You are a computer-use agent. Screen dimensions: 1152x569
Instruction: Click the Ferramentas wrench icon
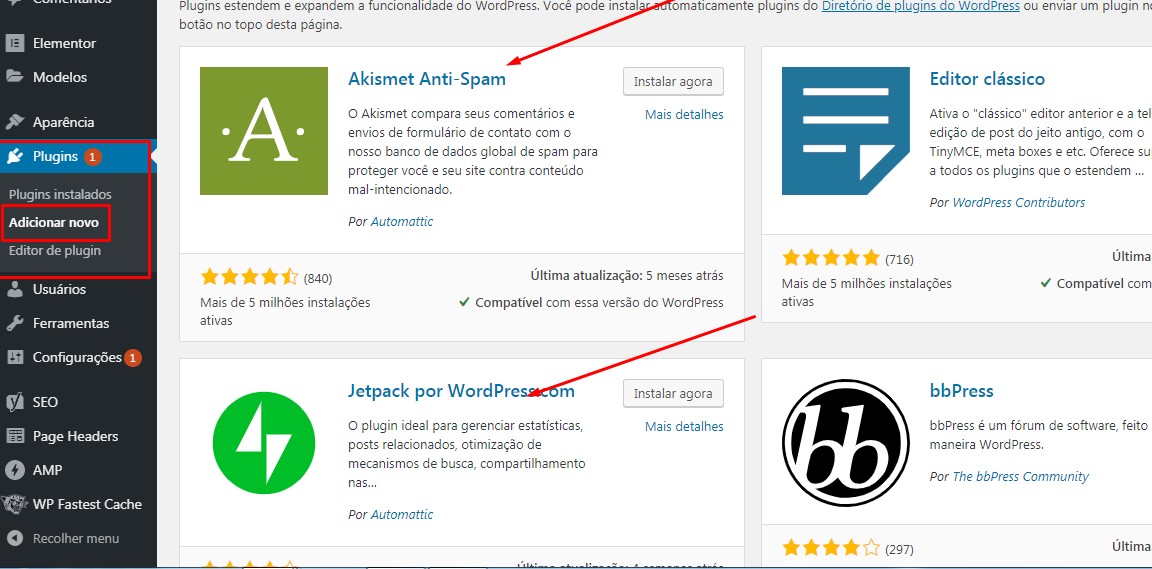[15, 323]
